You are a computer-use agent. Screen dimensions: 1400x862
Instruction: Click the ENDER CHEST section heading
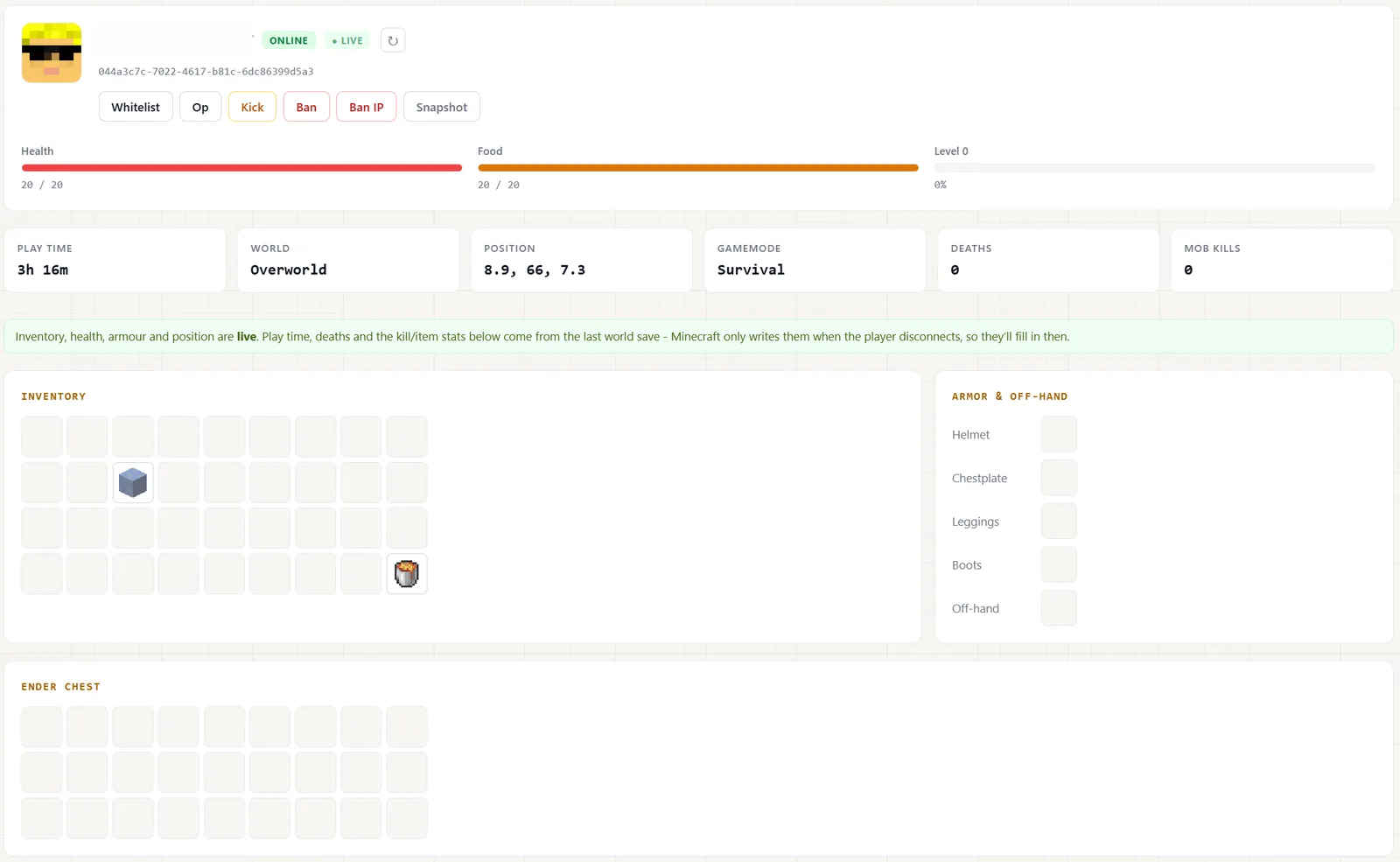[x=60, y=687]
